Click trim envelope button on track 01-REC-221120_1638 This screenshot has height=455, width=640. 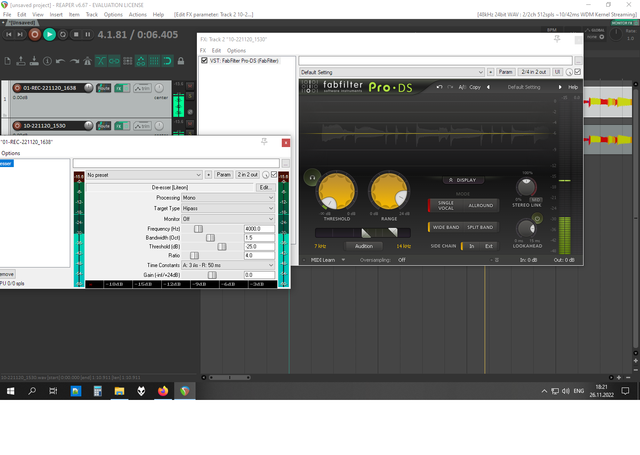[142, 88]
